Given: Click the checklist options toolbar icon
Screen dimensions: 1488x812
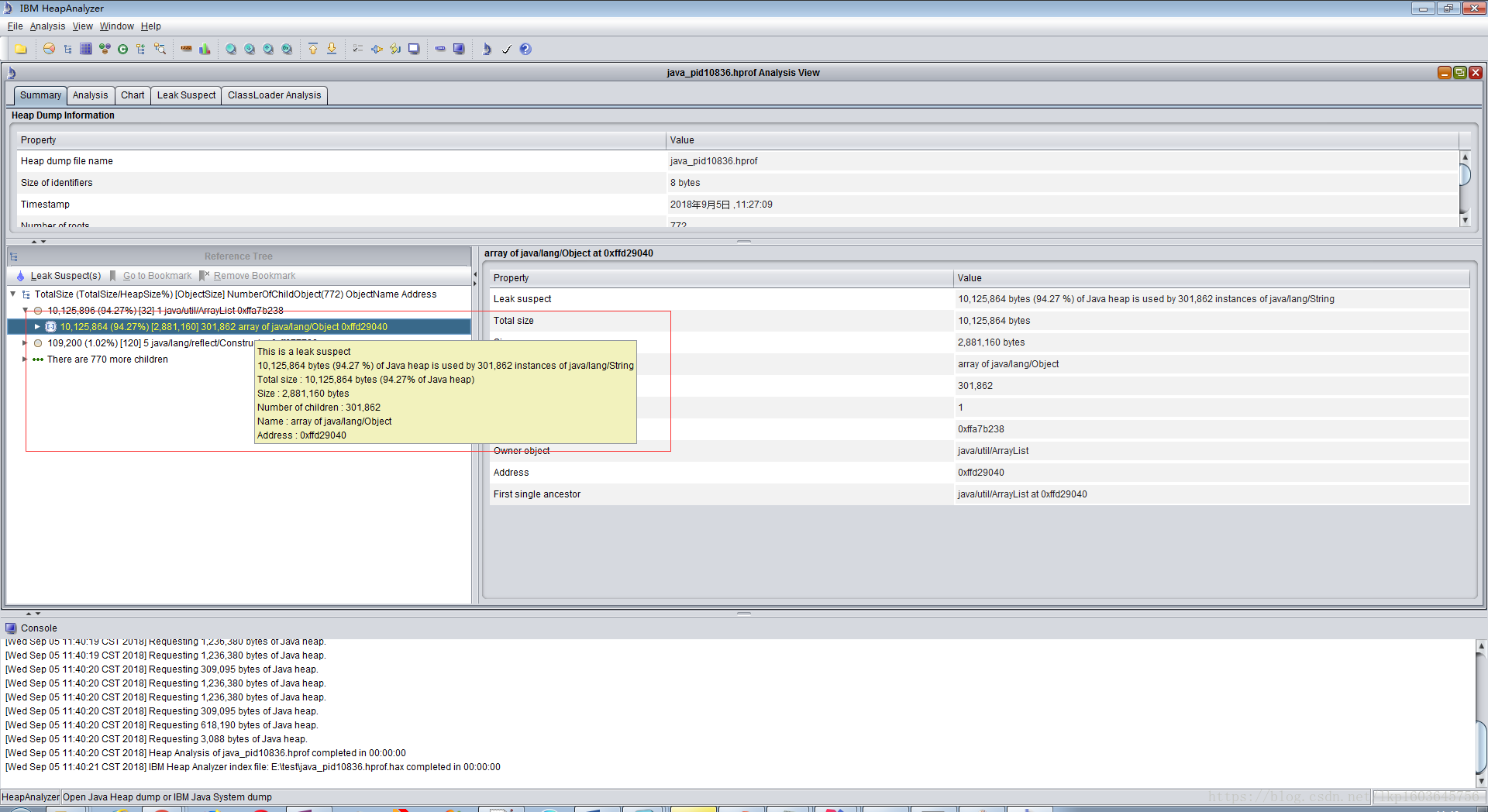Looking at the screenshot, I should click(x=358, y=49).
